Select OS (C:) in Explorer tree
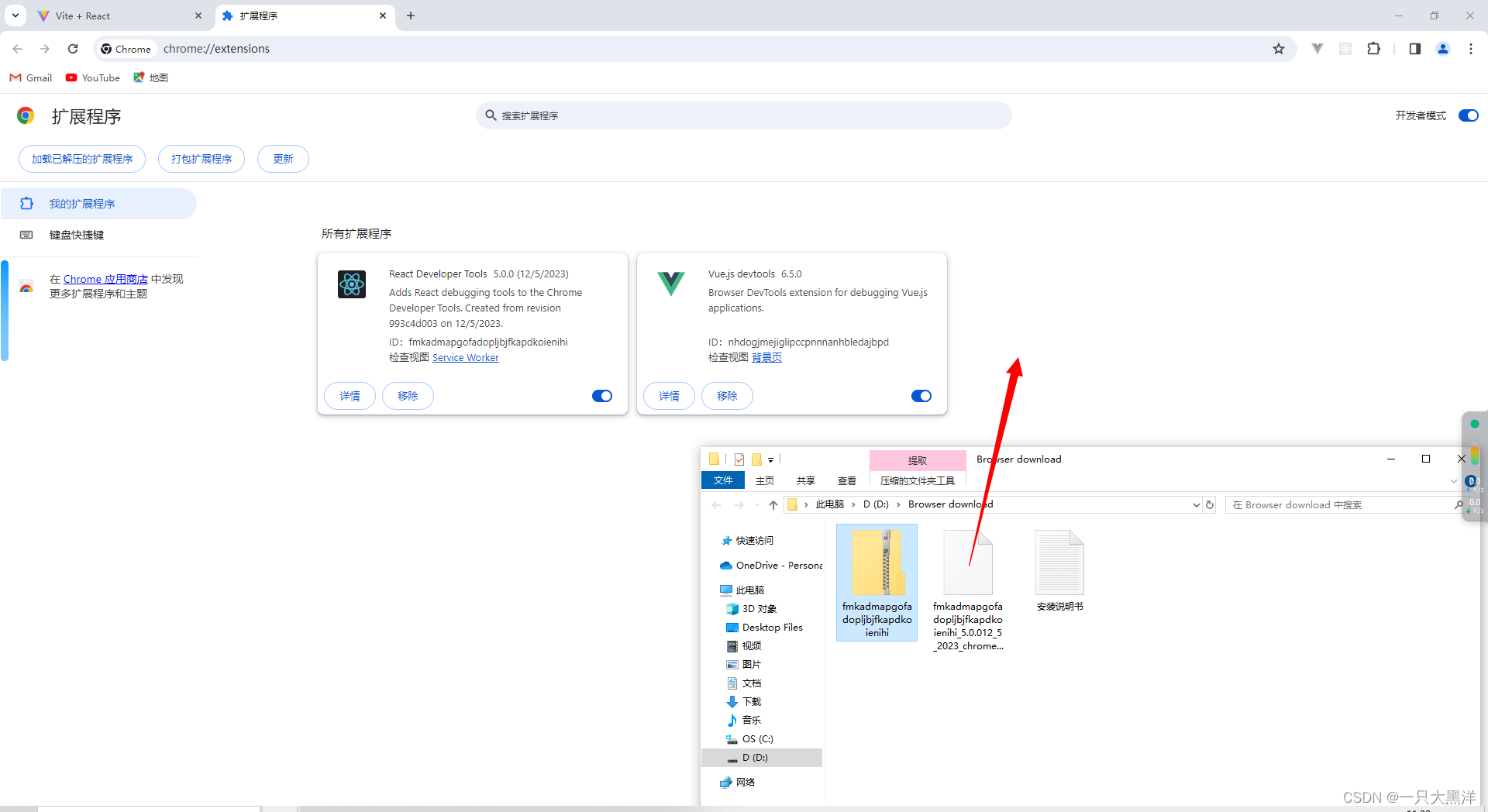1488x812 pixels. tap(750, 739)
